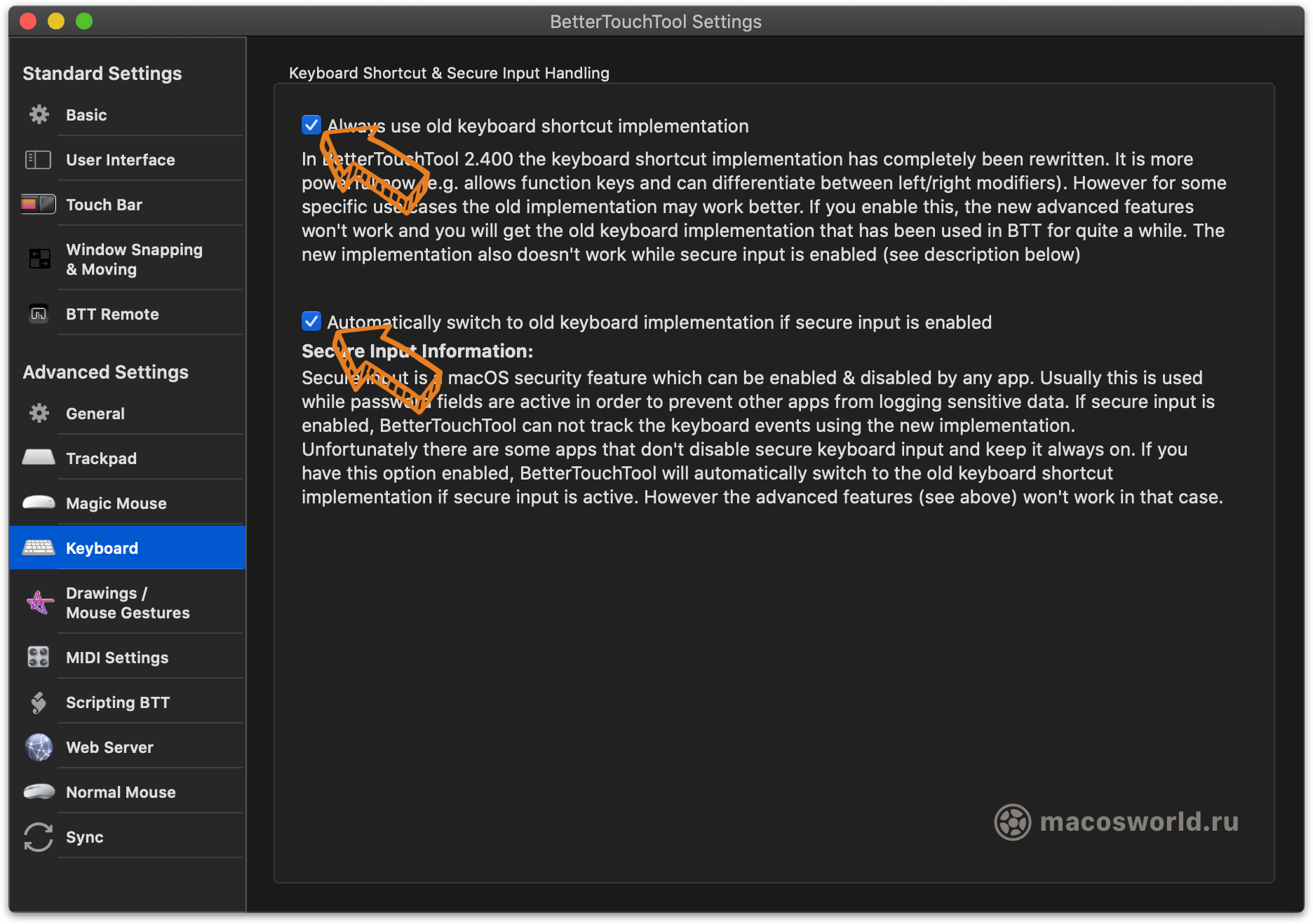Select Trackpad advanced settings
Screen dimensions: 1313x924
click(x=127, y=458)
